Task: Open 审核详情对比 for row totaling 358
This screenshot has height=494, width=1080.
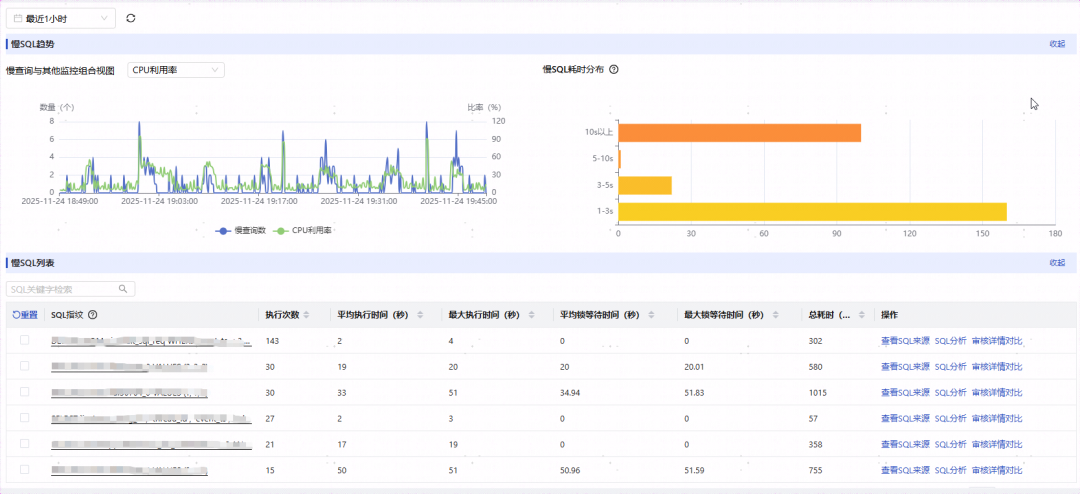Action: (997, 444)
